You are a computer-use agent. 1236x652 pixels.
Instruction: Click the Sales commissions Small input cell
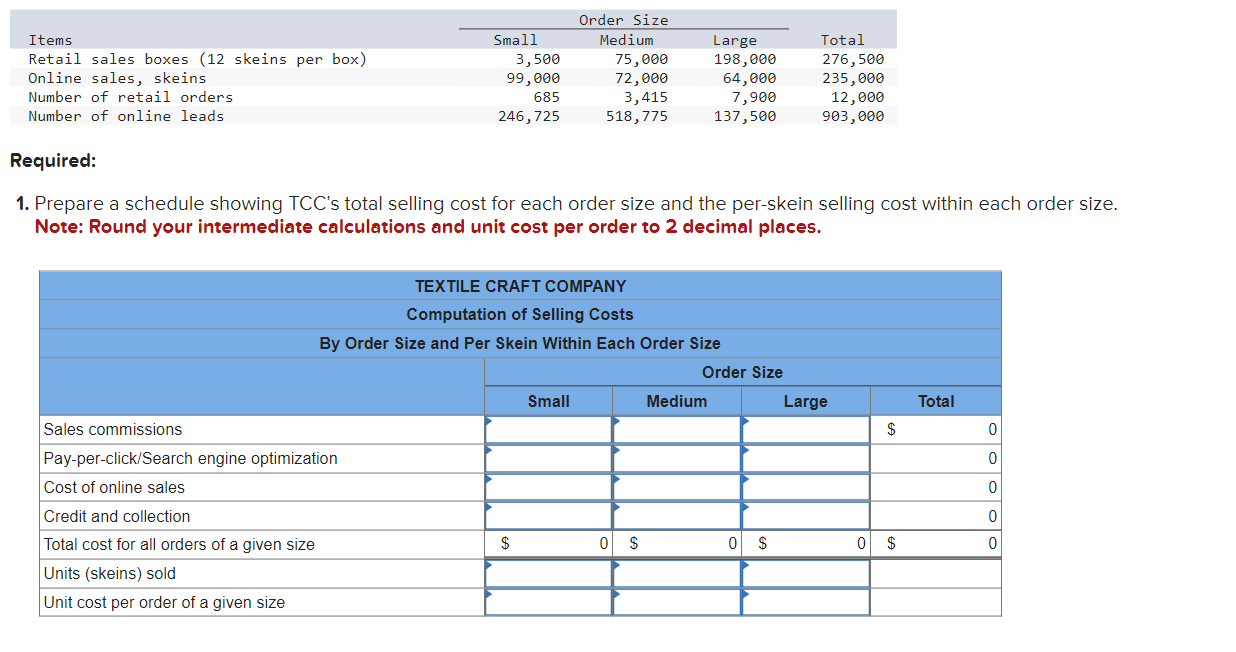[548, 429]
